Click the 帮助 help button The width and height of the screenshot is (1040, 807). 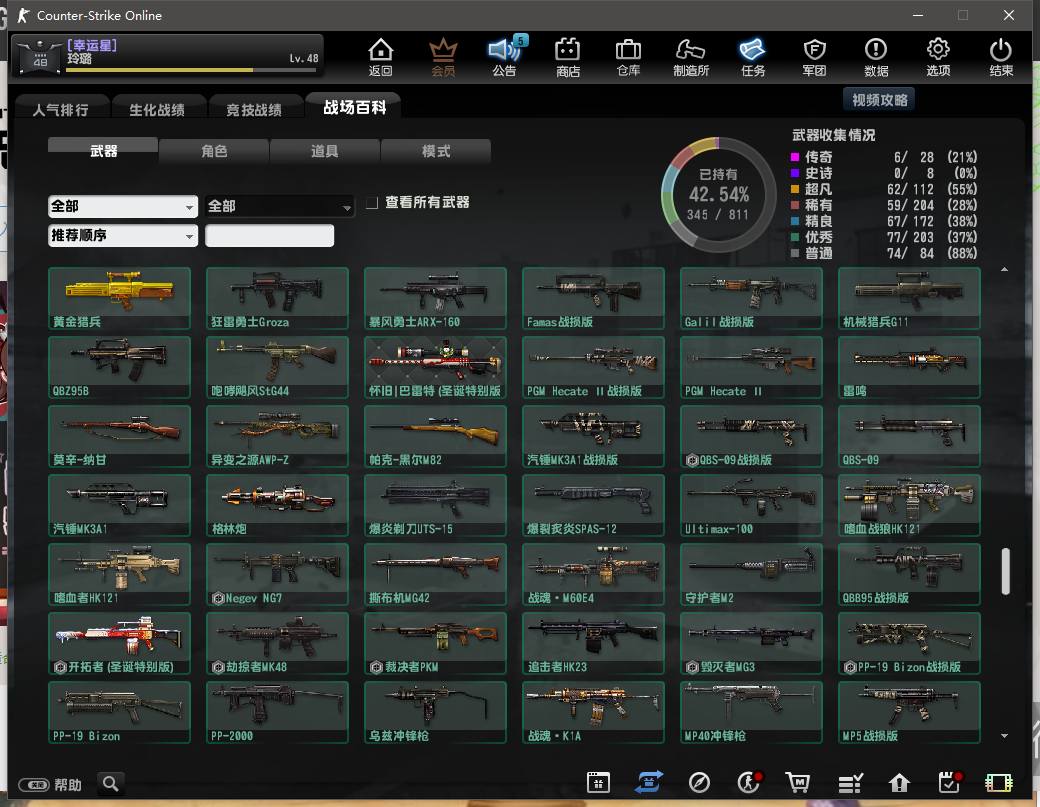(x=50, y=785)
